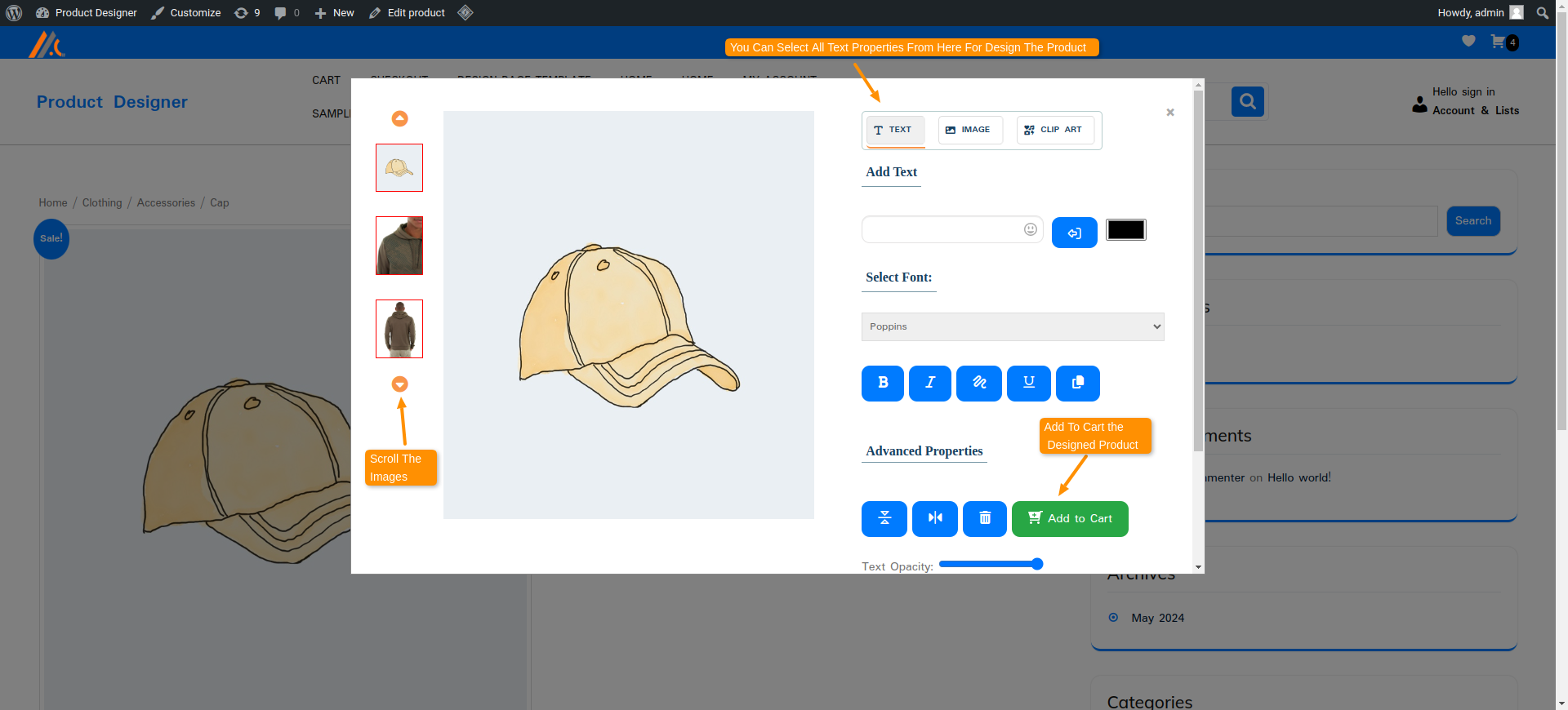Close the designer modal with X
Viewport: 1568px width, 710px height.
pyautogui.click(x=1170, y=113)
